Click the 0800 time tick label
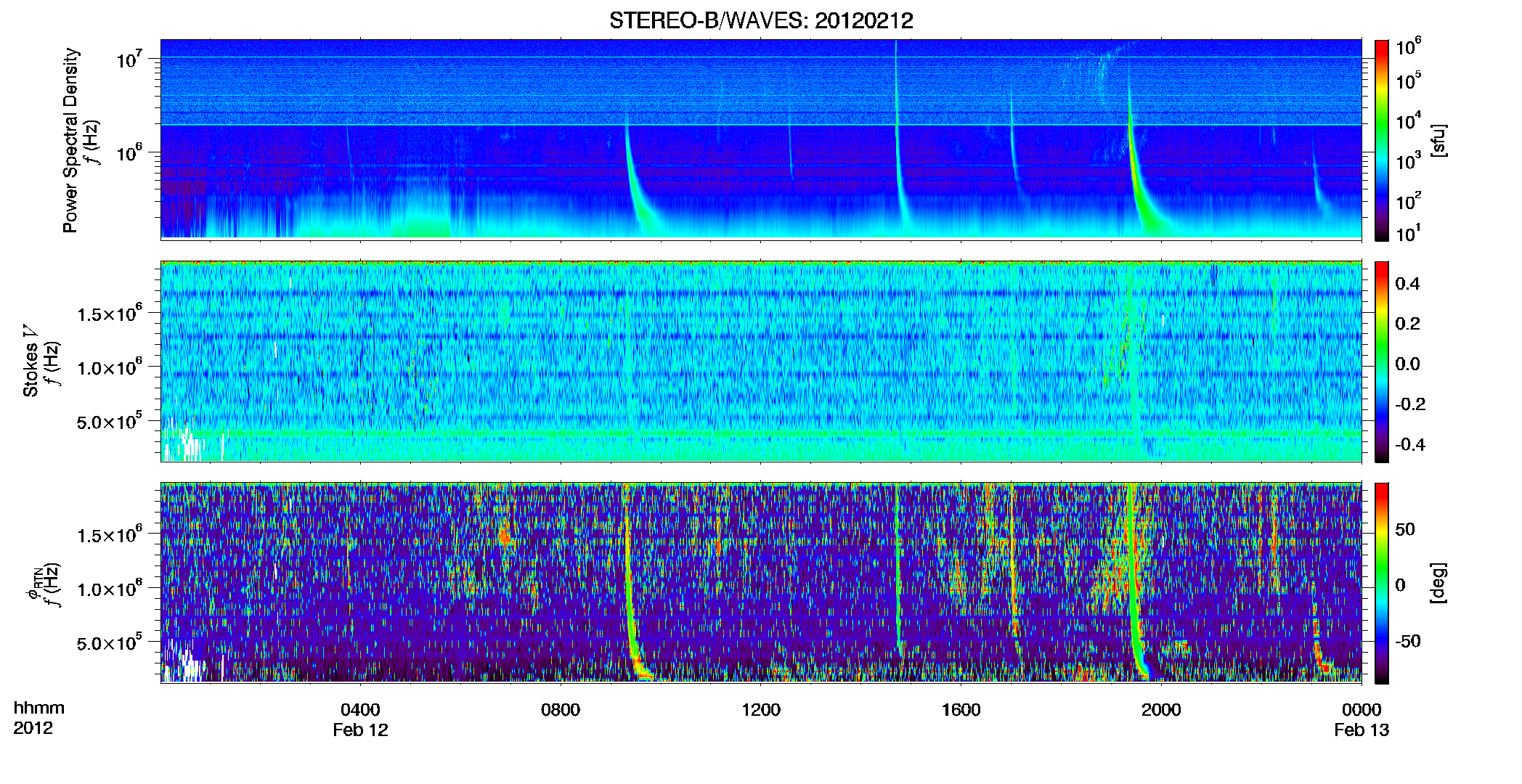1522x784 pixels. pyautogui.click(x=561, y=709)
